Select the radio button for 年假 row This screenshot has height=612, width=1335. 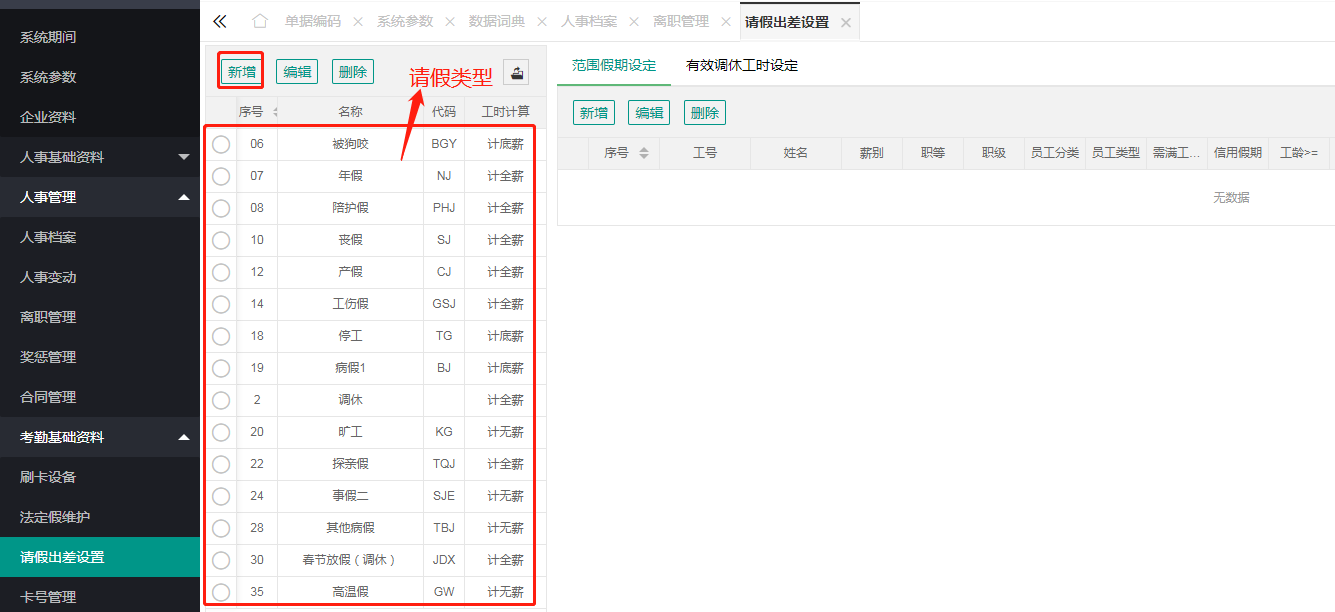tap(221, 176)
